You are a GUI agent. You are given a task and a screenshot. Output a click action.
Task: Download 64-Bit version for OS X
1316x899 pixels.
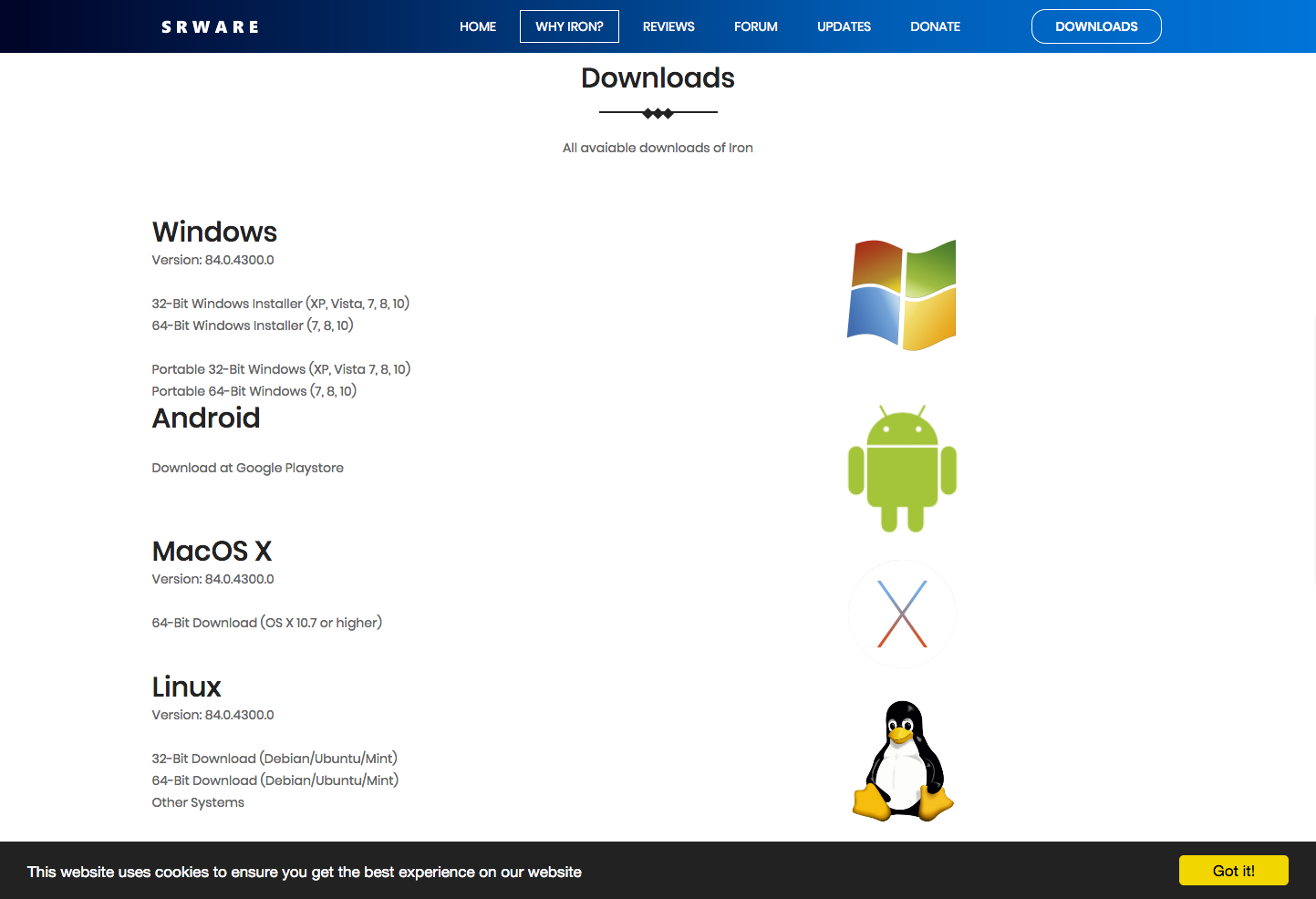pos(266,622)
